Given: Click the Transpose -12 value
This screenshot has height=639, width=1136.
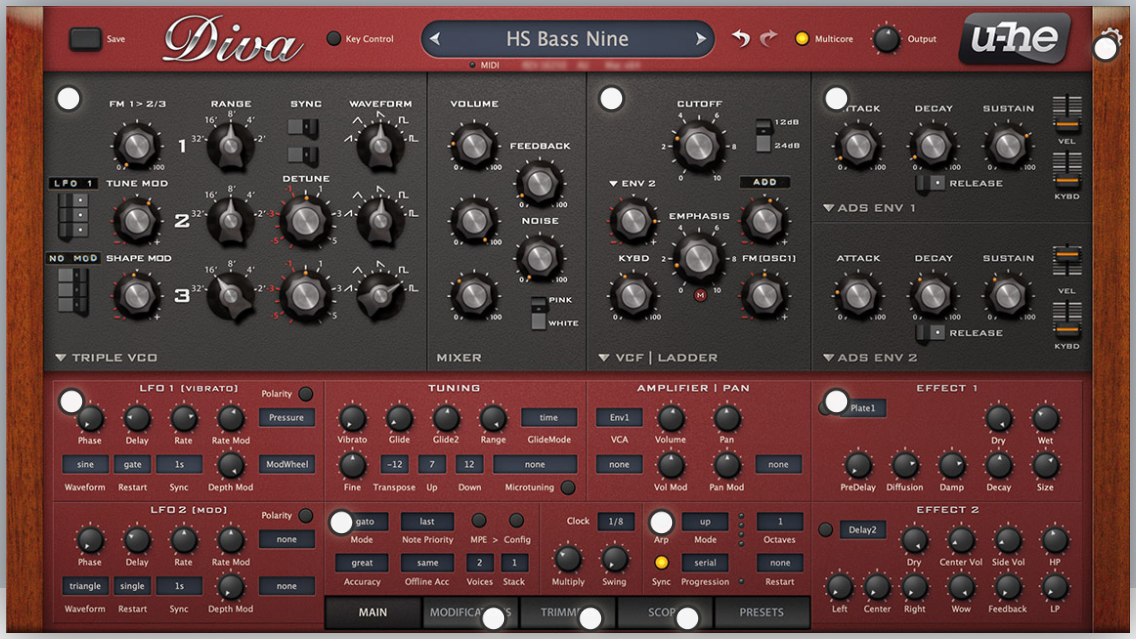Looking at the screenshot, I should tap(395, 464).
